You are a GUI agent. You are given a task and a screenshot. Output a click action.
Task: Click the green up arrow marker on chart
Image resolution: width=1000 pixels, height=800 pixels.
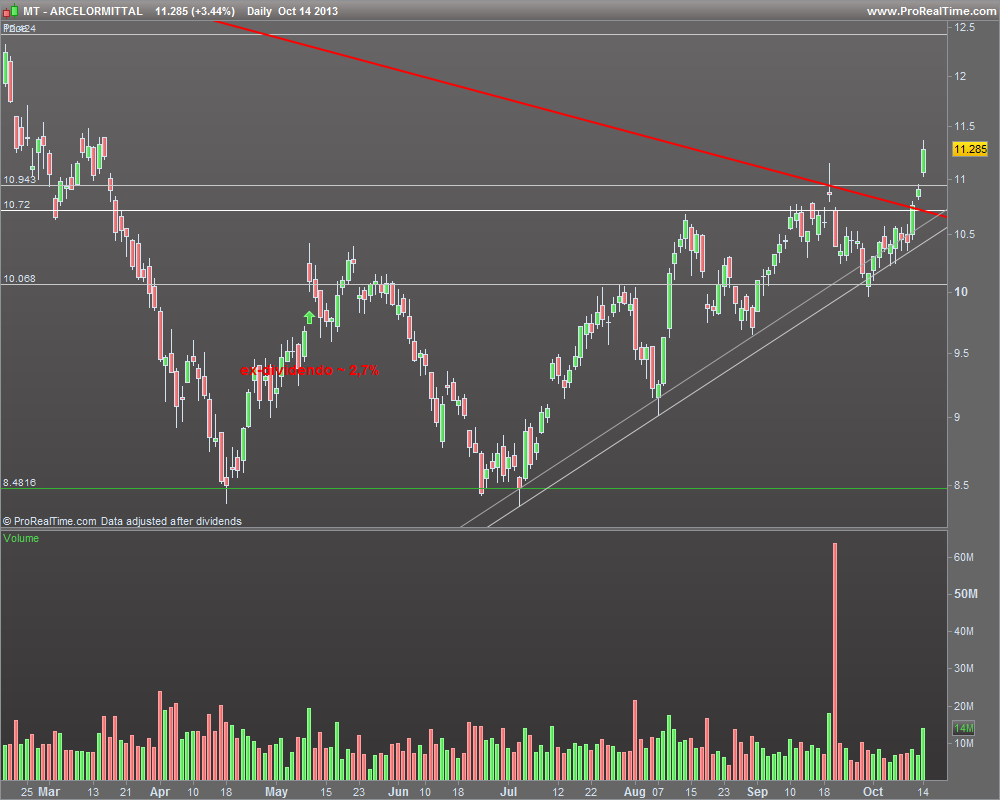[309, 317]
